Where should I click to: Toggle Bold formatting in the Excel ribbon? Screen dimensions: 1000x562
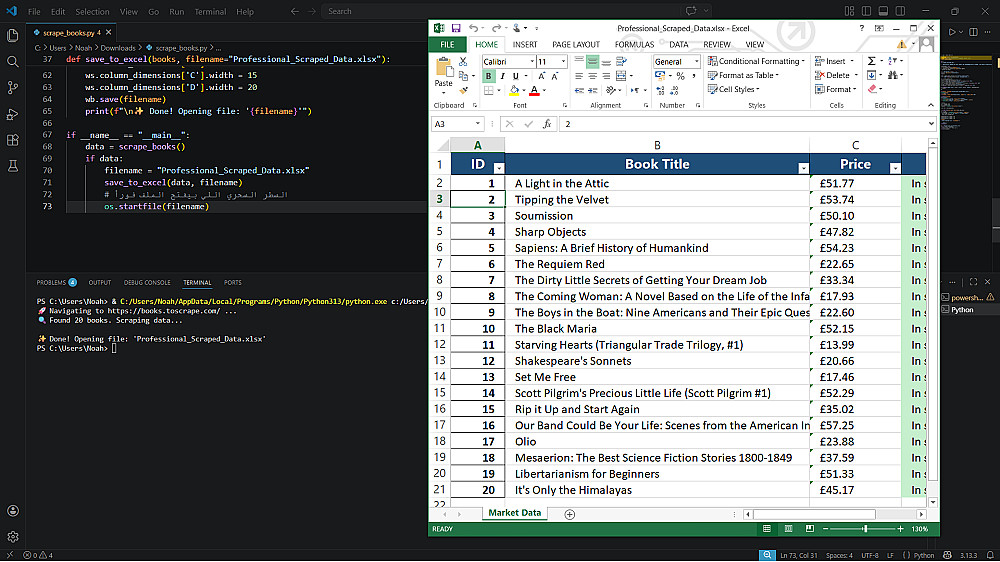tap(488, 76)
